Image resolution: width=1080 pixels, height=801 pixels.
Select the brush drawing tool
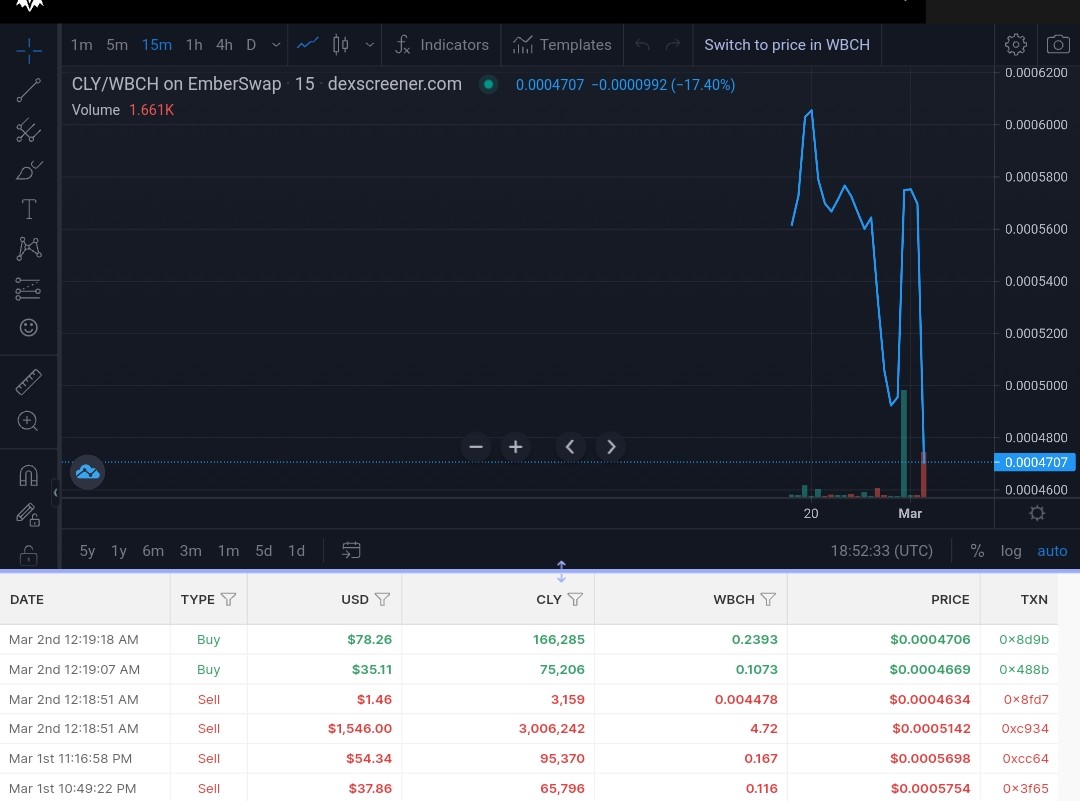tap(28, 169)
